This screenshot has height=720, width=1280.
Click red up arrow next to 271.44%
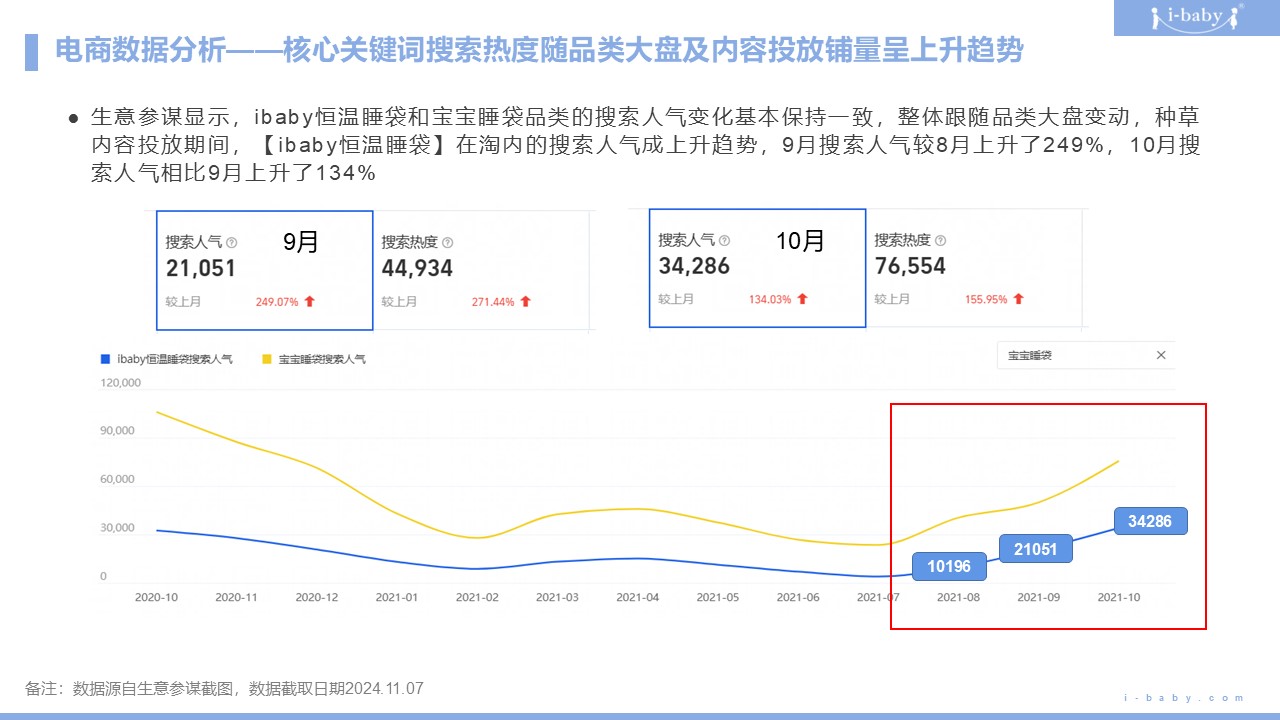tap(525, 301)
